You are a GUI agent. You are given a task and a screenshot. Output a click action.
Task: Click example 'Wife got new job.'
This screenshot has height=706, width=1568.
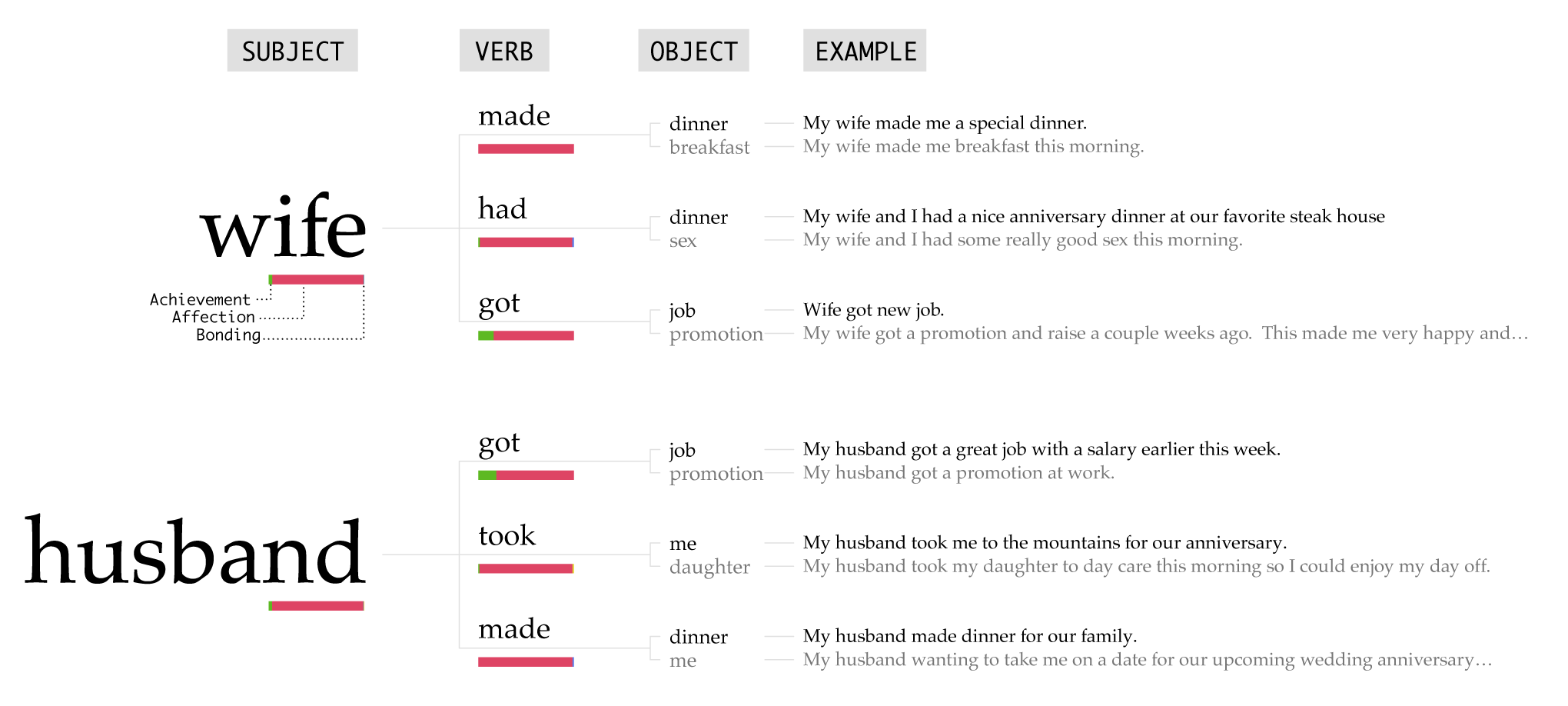click(874, 310)
